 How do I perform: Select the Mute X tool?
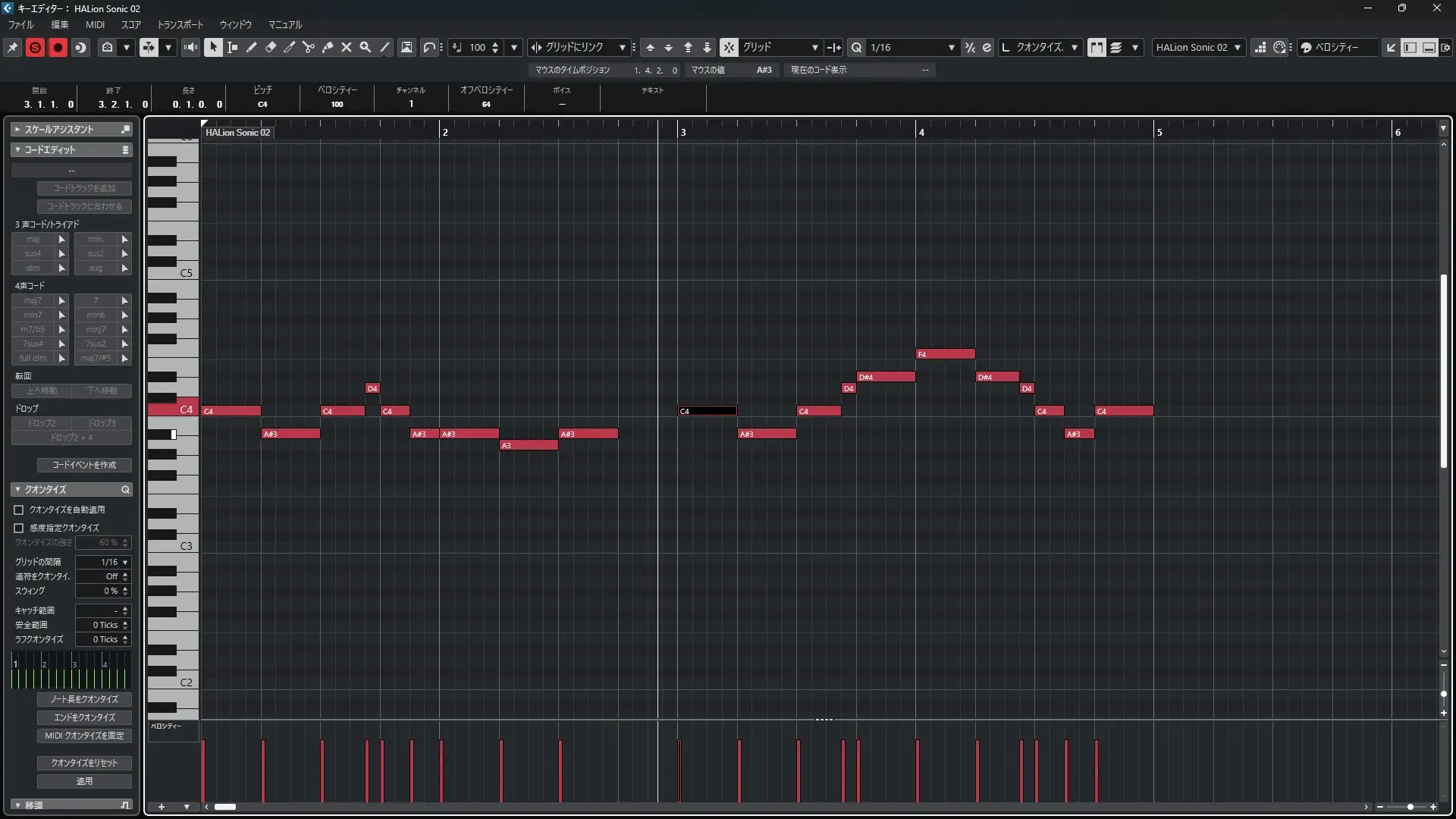click(x=347, y=48)
